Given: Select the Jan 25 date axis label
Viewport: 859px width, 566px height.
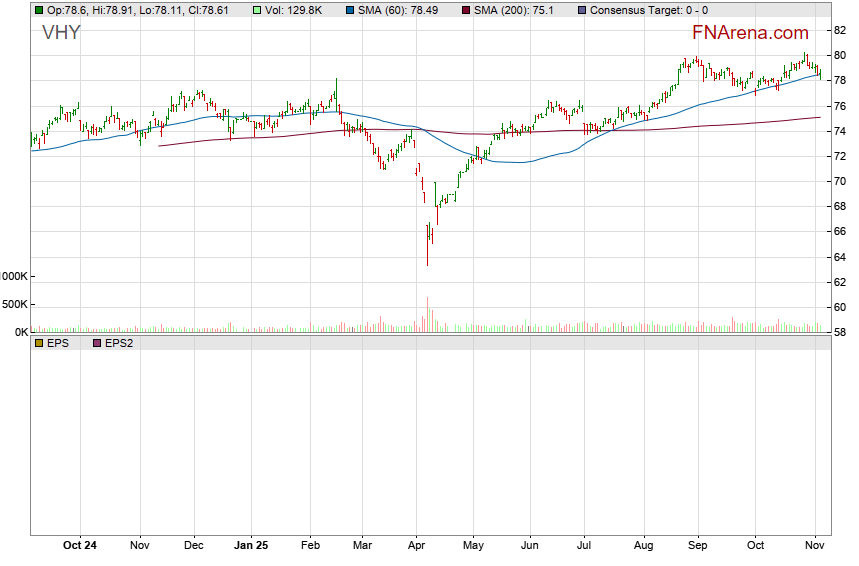Looking at the screenshot, I should point(250,546).
